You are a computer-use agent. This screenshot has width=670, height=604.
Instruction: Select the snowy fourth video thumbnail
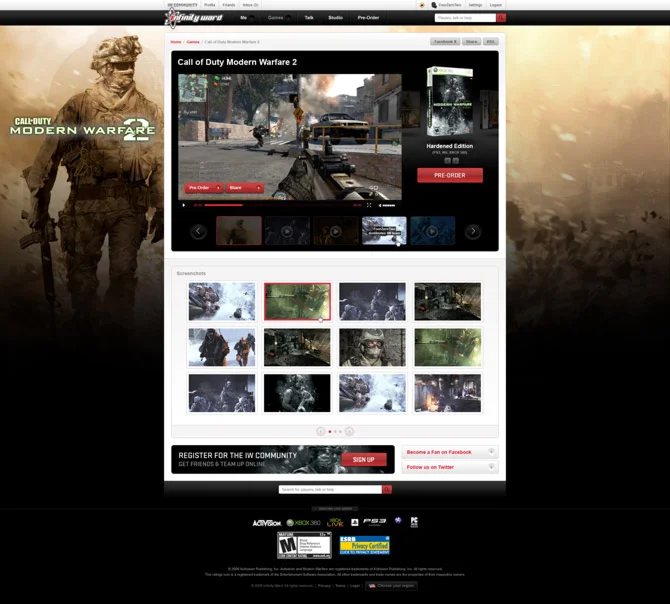pos(384,231)
